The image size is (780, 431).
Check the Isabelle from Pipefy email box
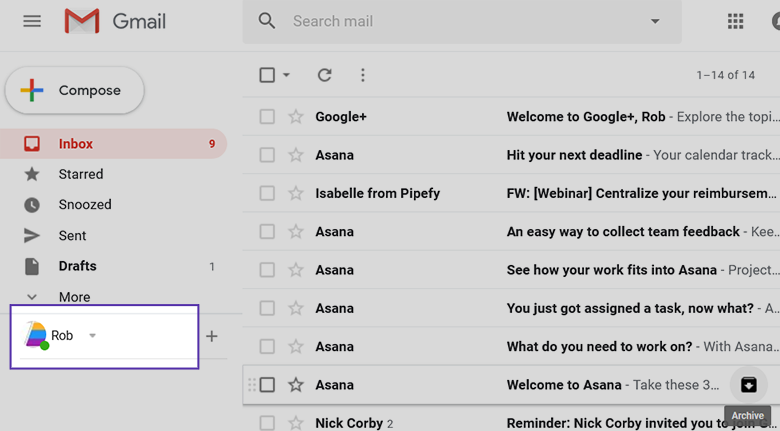267,193
